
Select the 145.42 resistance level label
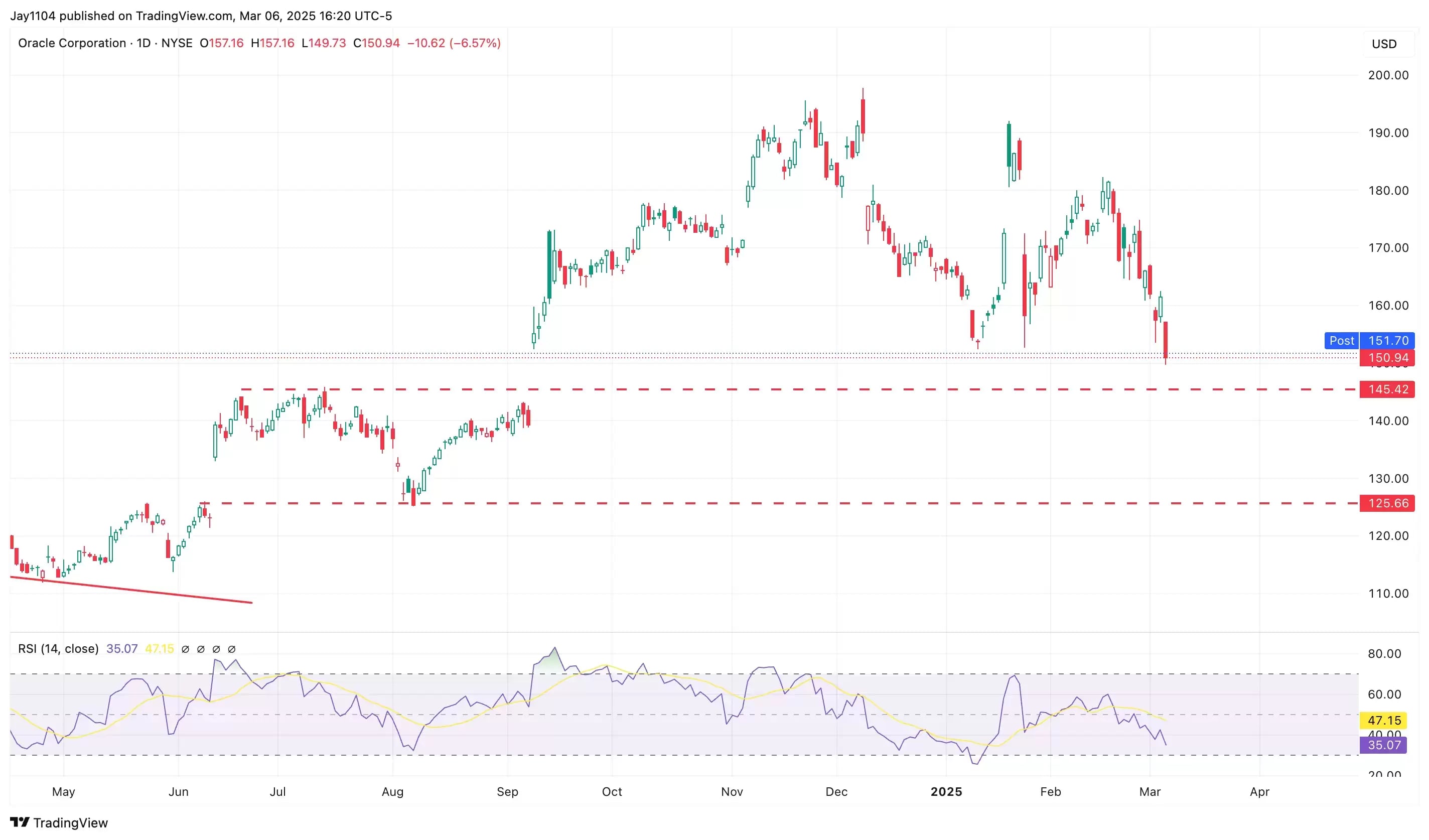pyautogui.click(x=1387, y=389)
